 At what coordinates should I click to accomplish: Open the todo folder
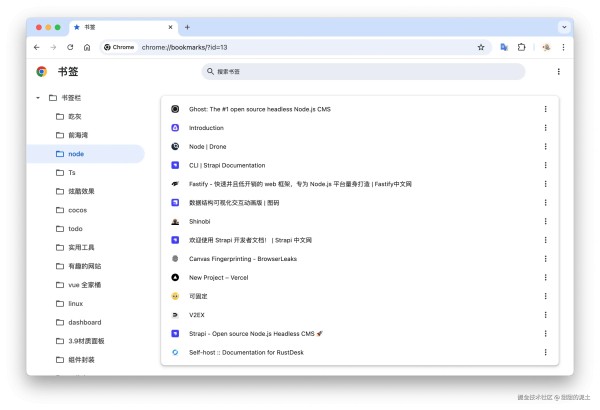pos(69,229)
